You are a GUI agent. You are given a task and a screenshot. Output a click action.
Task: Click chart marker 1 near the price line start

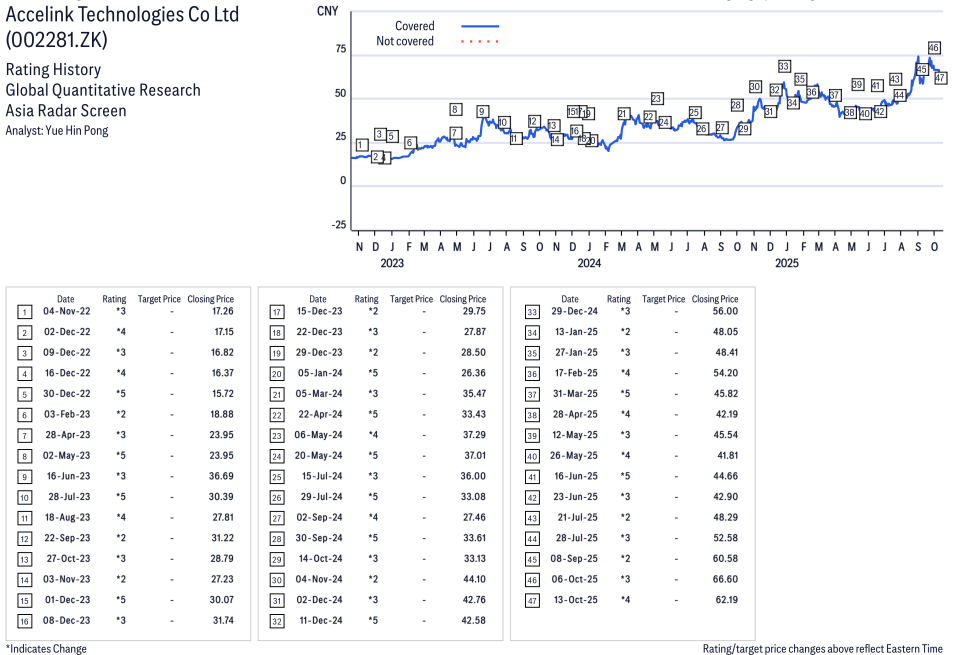[361, 145]
